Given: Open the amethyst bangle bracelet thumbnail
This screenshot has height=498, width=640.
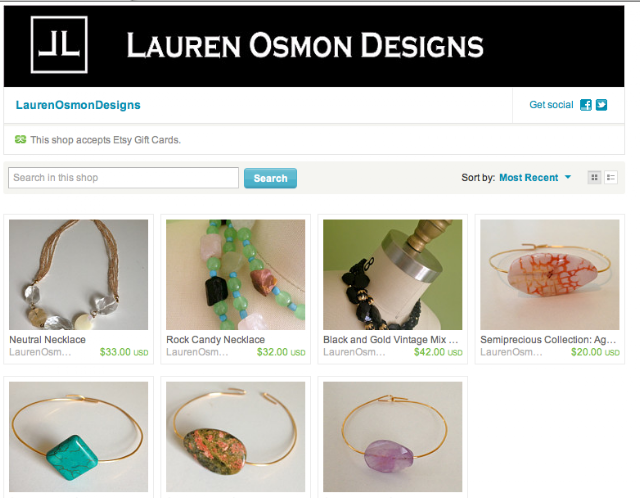Looking at the screenshot, I should [393, 437].
